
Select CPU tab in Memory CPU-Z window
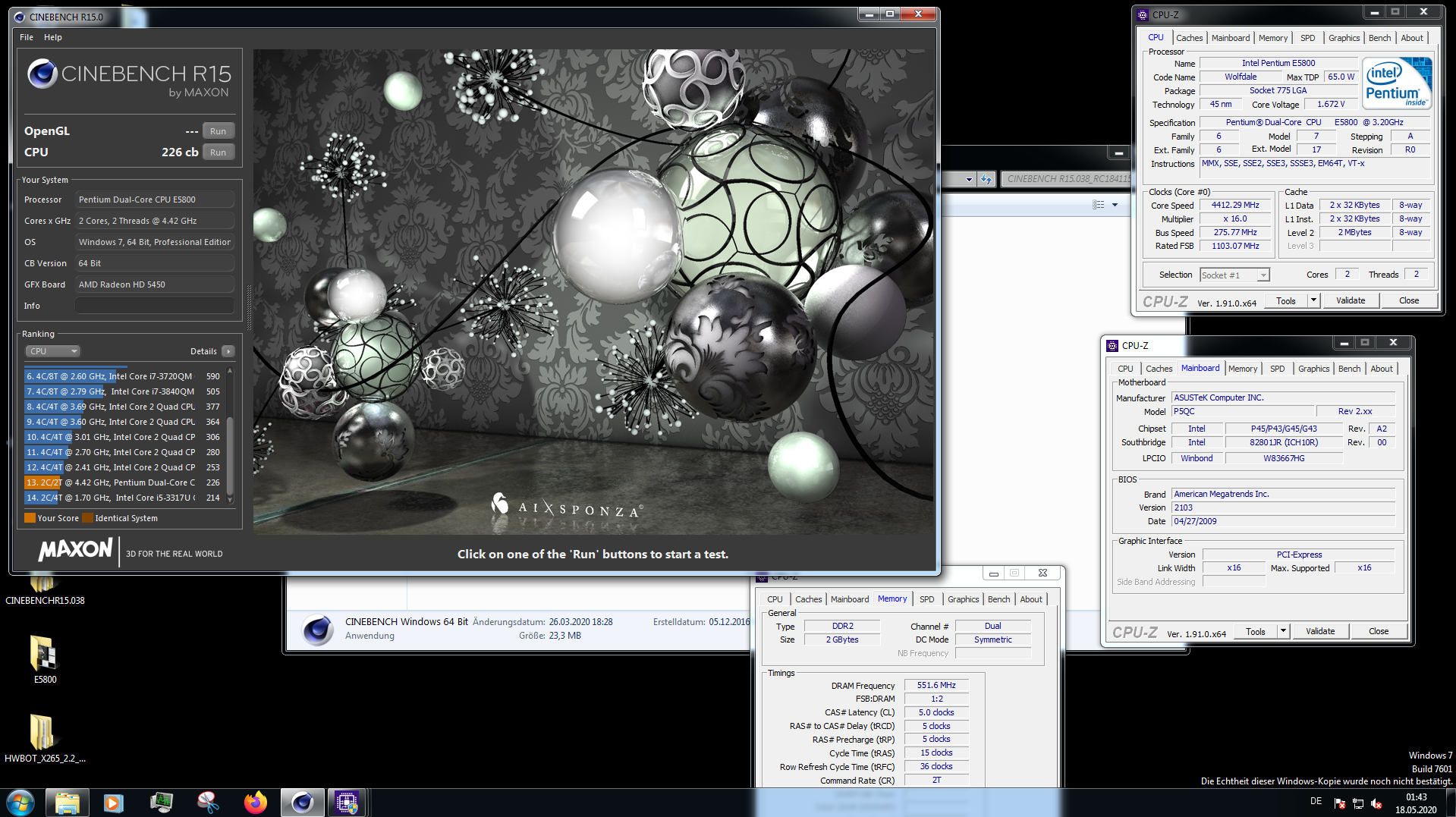click(x=774, y=599)
